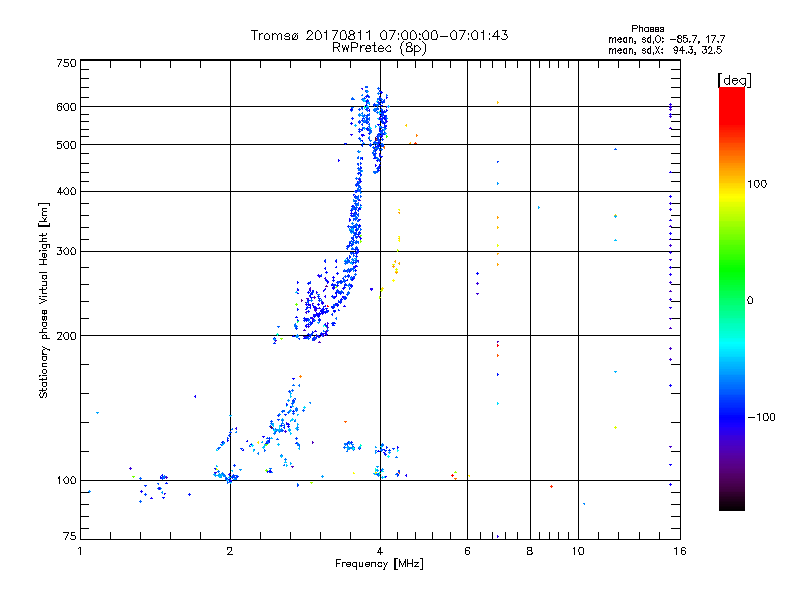Image resolution: width=800 pixels, height=600 pixels.
Task: Click the '8' frequency axis label
Action: (530, 551)
